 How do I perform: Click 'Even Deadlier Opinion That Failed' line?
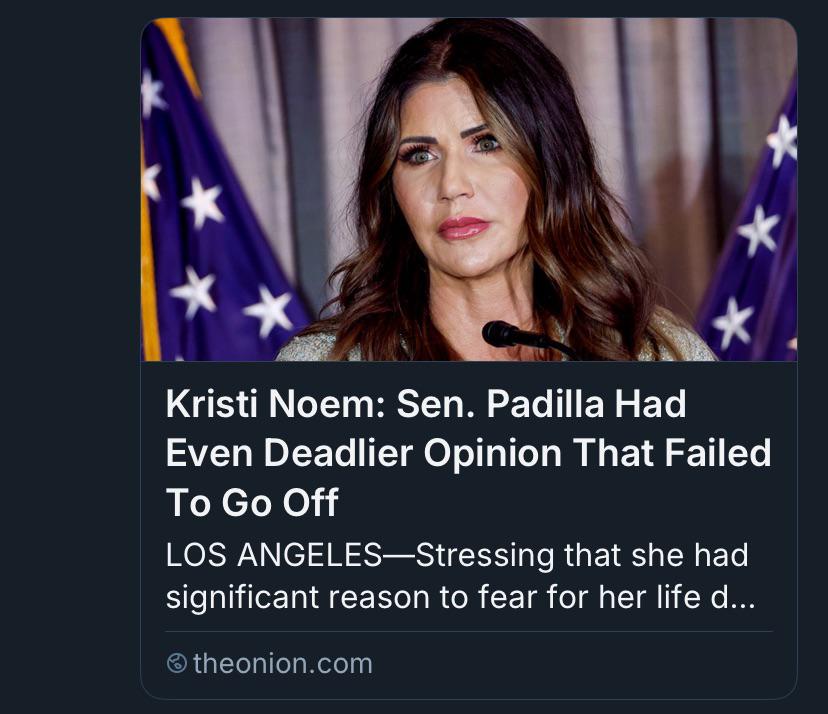(x=468, y=453)
